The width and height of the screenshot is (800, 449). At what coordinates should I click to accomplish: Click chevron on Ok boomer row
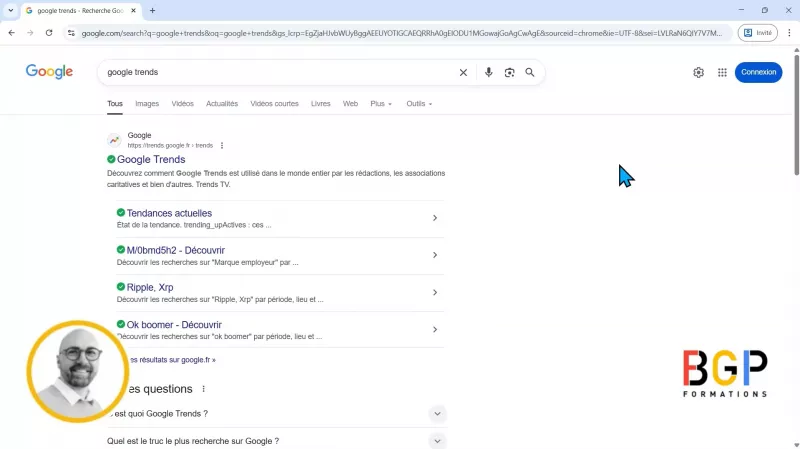[x=435, y=330]
